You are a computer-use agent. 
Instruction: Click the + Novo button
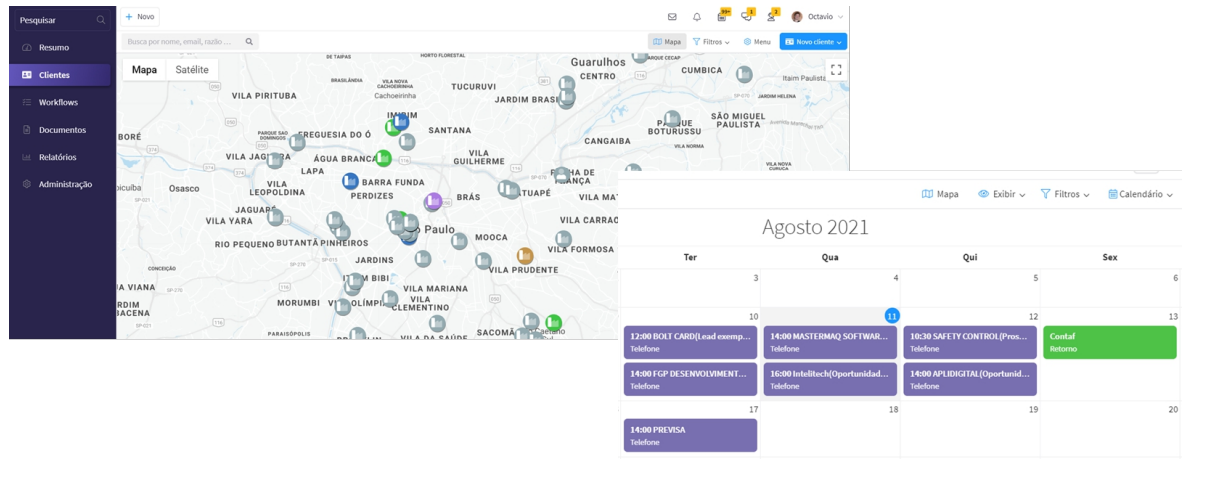click(140, 17)
